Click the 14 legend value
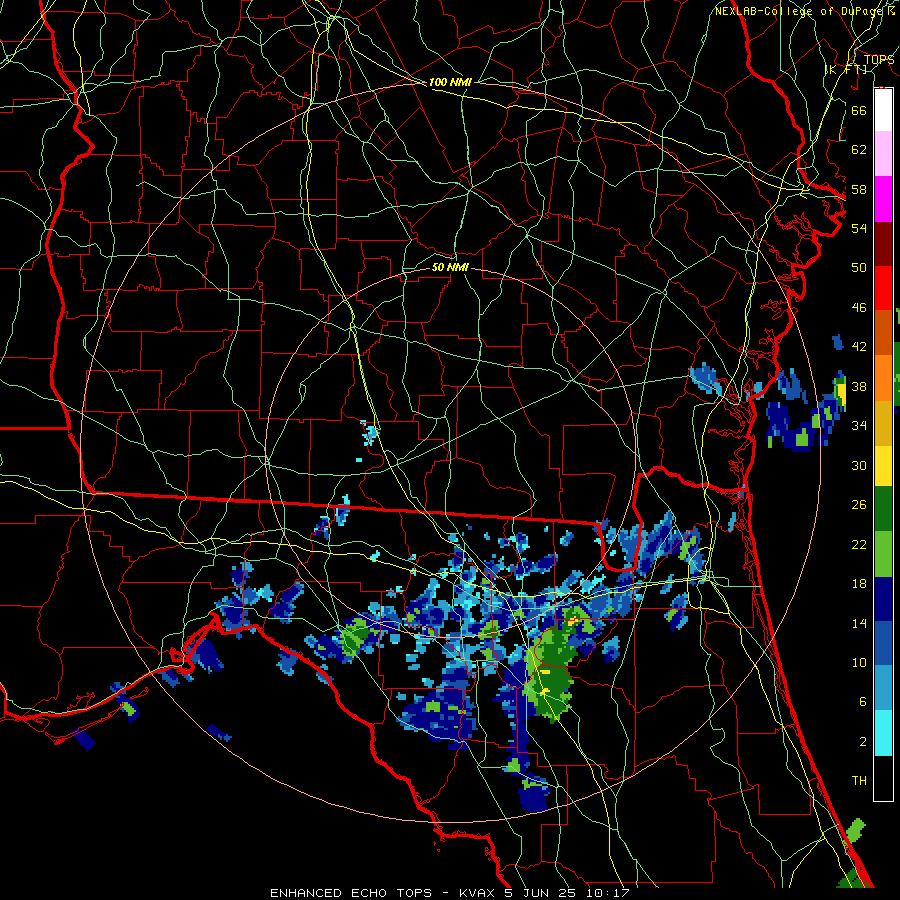The height and width of the screenshot is (900, 900). [859, 623]
